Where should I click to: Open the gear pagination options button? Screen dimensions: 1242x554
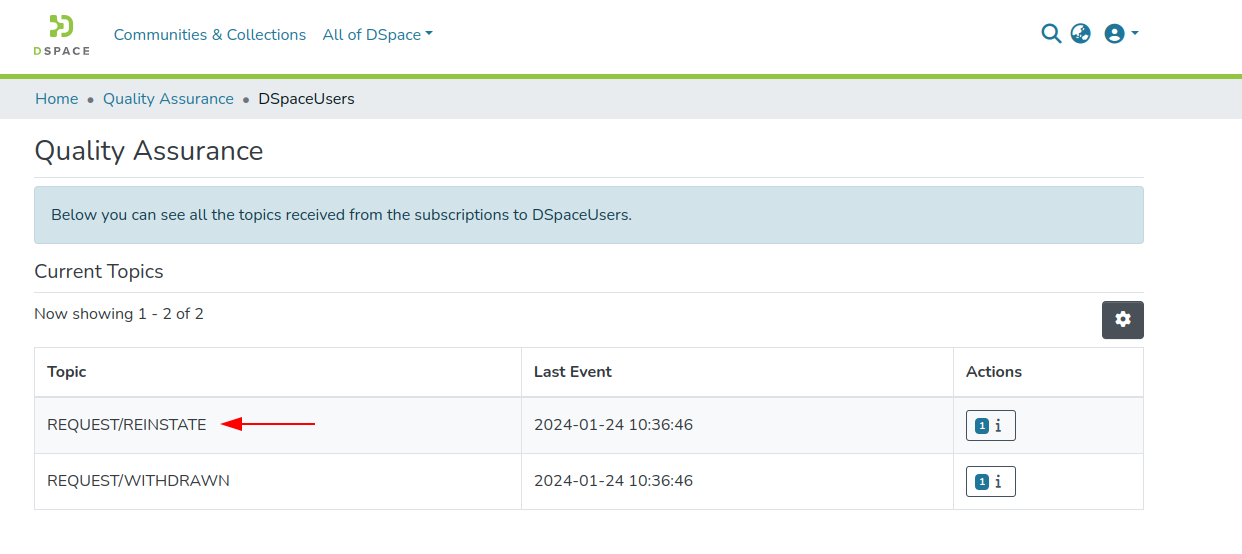1122,320
